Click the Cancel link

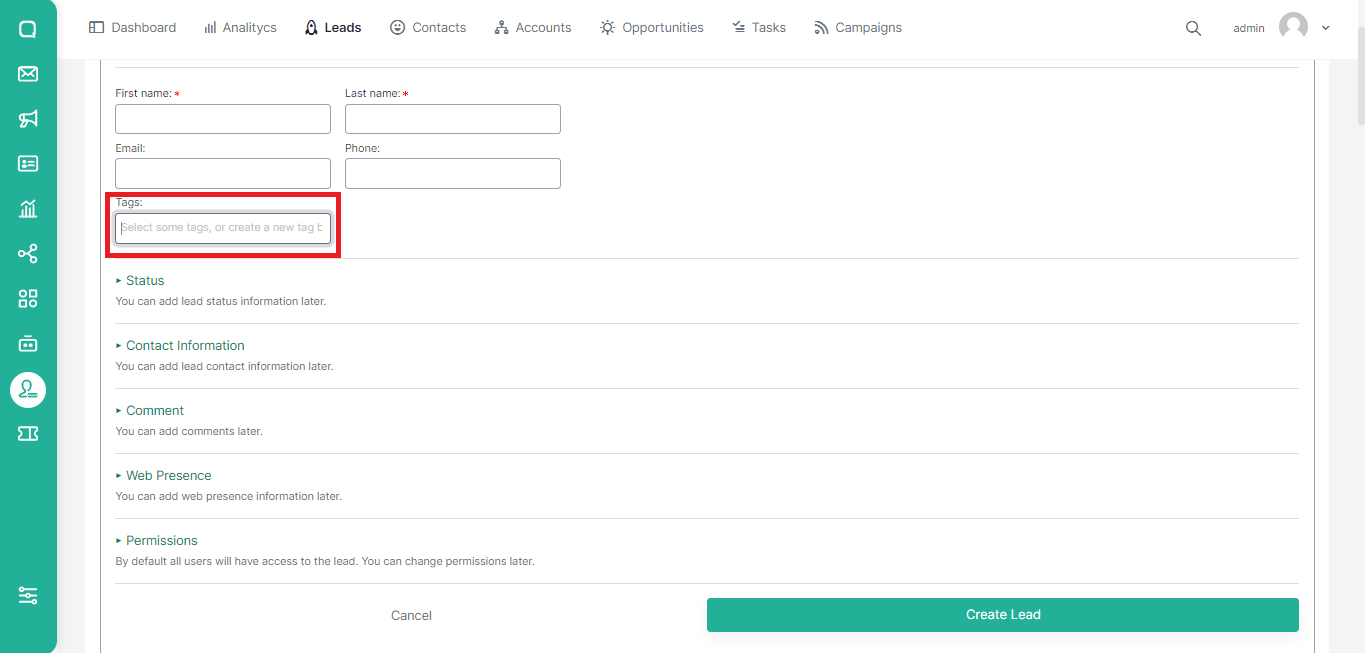(411, 616)
